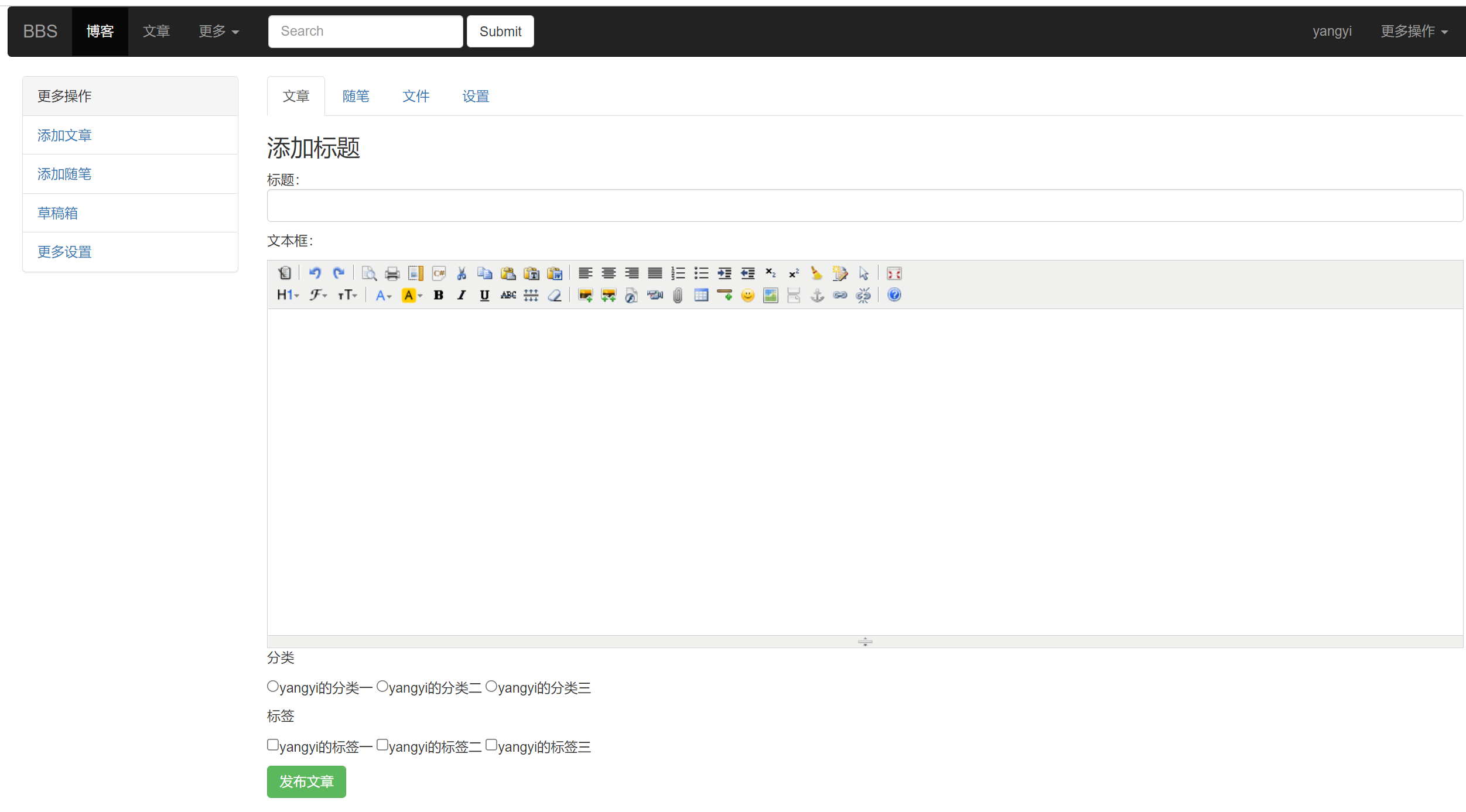
Task: Open the emoticon smiley picker
Action: [x=747, y=295]
